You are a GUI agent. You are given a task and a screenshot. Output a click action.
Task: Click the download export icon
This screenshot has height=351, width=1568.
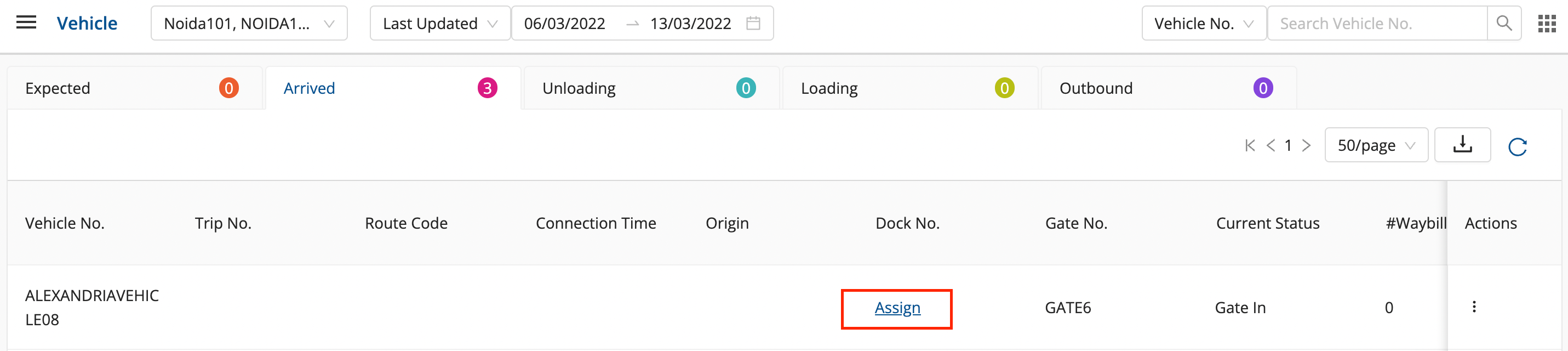[1462, 145]
